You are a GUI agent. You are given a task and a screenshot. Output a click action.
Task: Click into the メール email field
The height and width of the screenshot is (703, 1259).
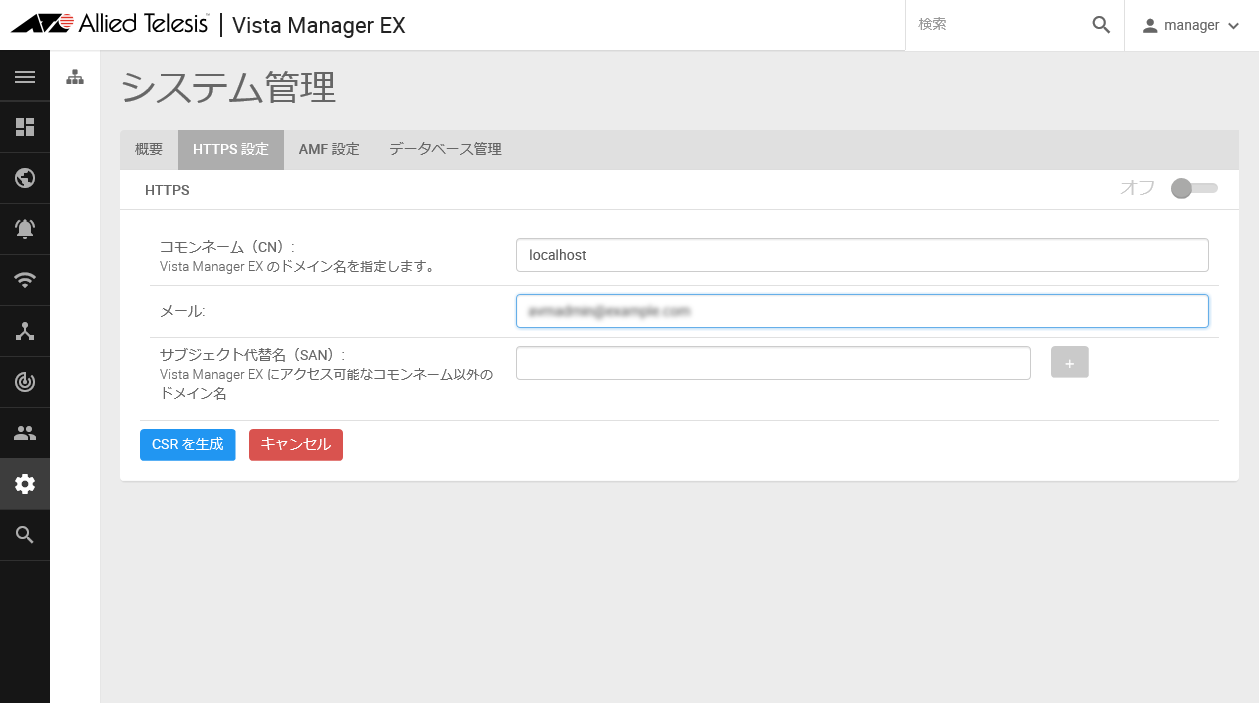862,311
